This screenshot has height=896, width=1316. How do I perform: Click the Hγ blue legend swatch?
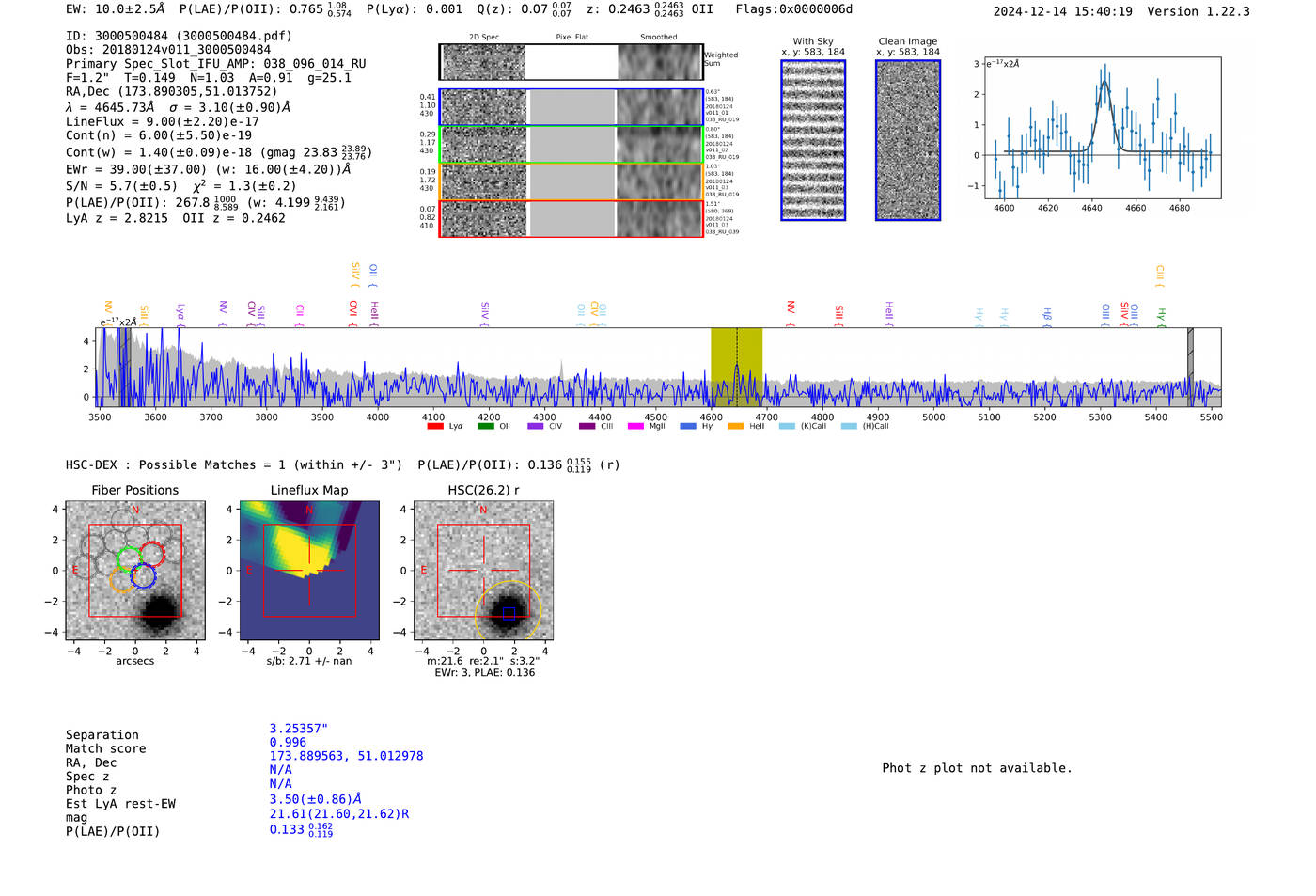tap(688, 426)
